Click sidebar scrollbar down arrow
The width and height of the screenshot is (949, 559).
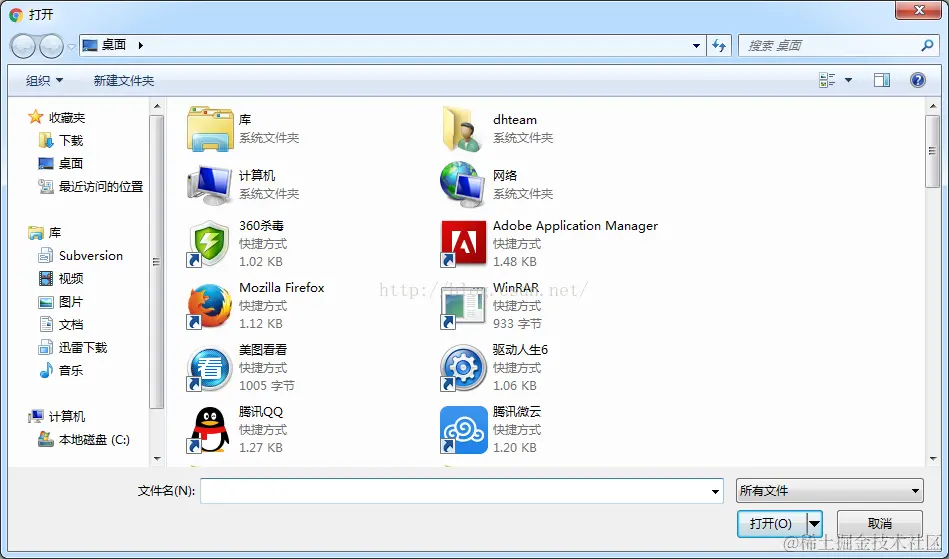[x=157, y=459]
